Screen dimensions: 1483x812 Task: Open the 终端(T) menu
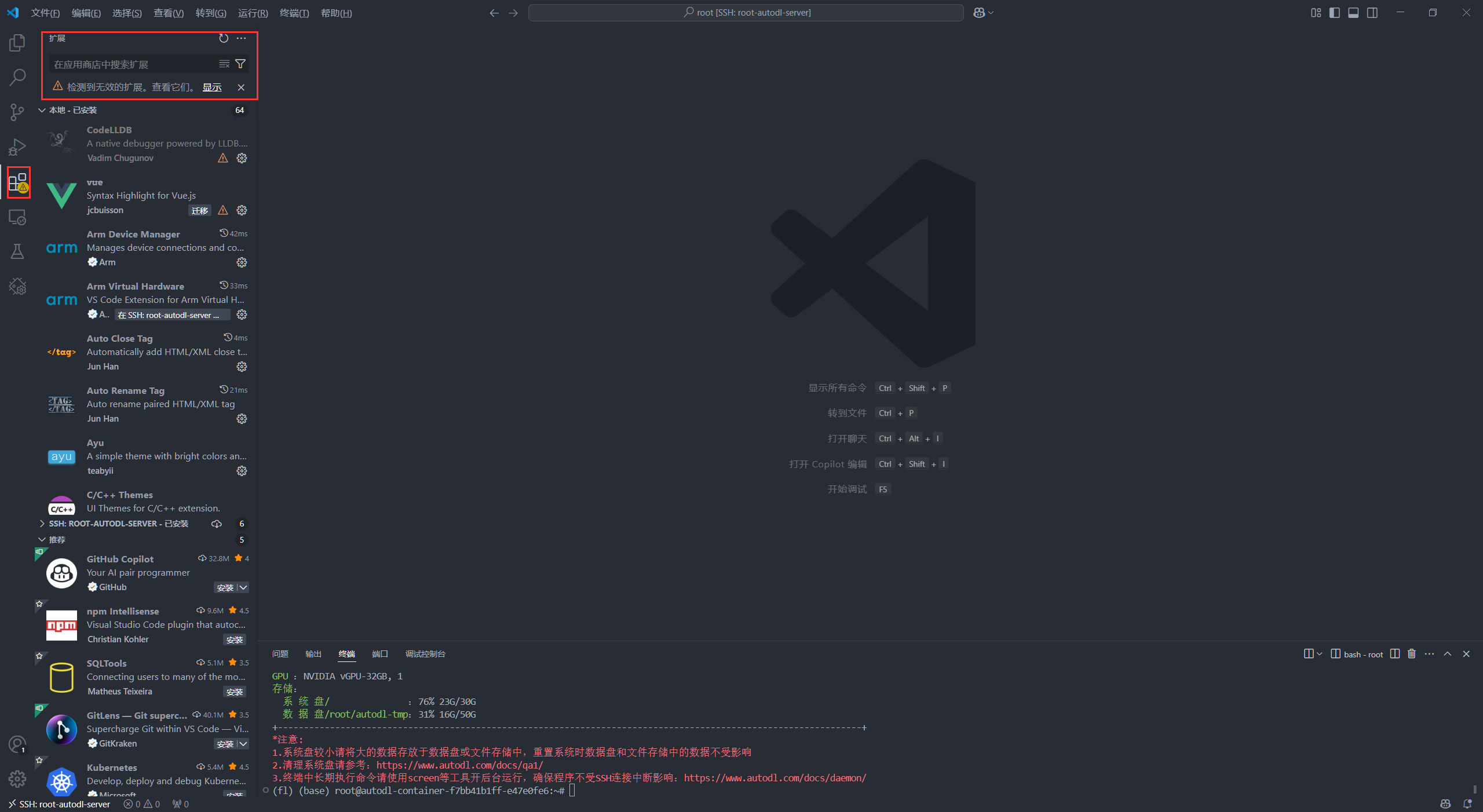pos(294,13)
